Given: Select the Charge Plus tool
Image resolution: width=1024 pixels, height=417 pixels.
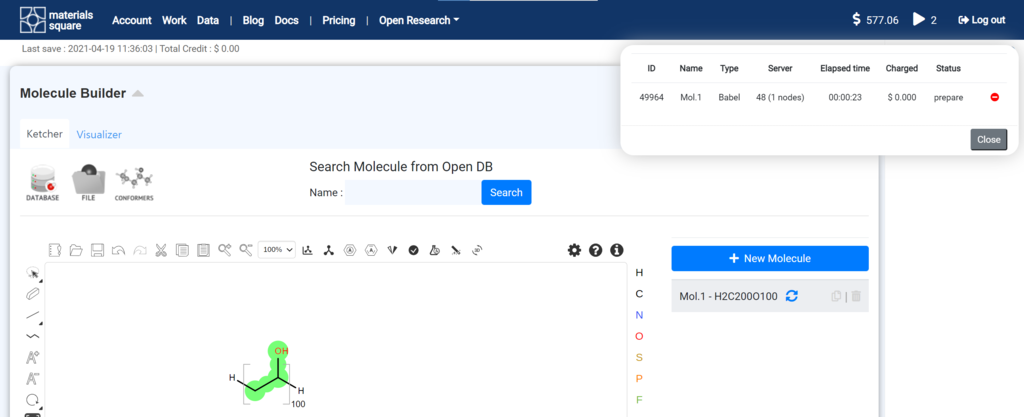Looking at the screenshot, I should point(33,357).
